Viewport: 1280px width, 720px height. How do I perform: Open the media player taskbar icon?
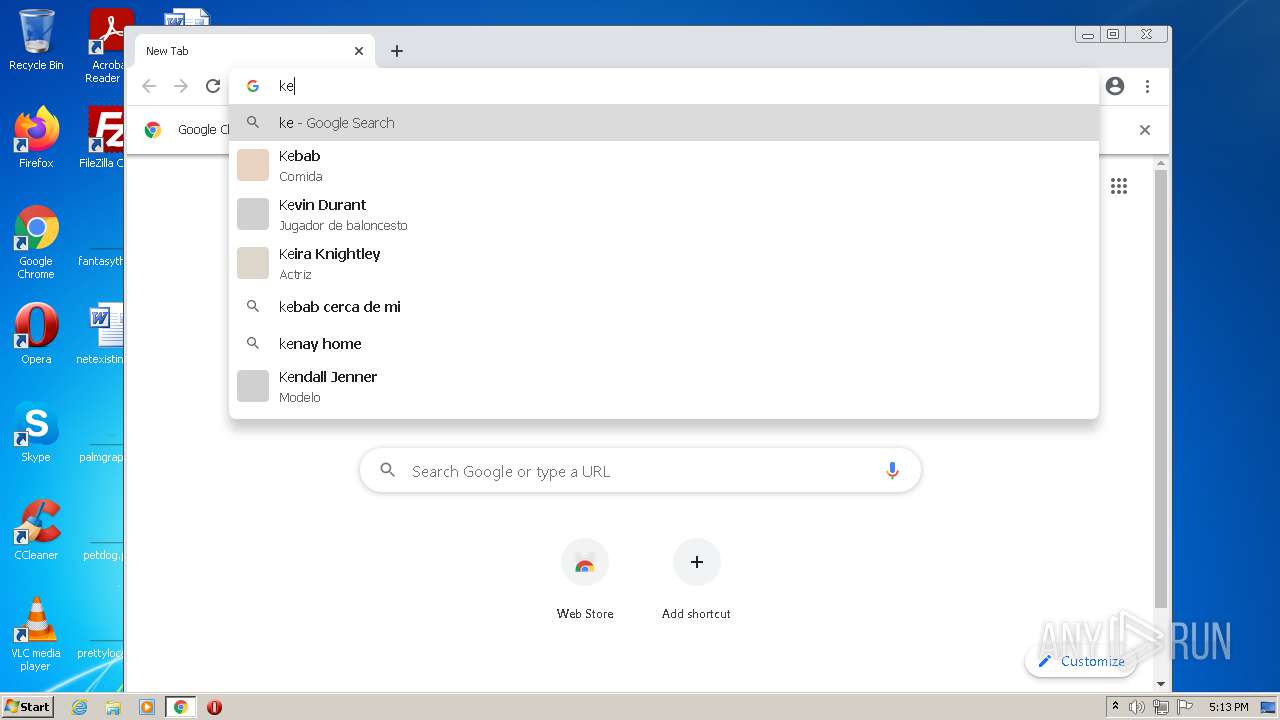pos(146,707)
